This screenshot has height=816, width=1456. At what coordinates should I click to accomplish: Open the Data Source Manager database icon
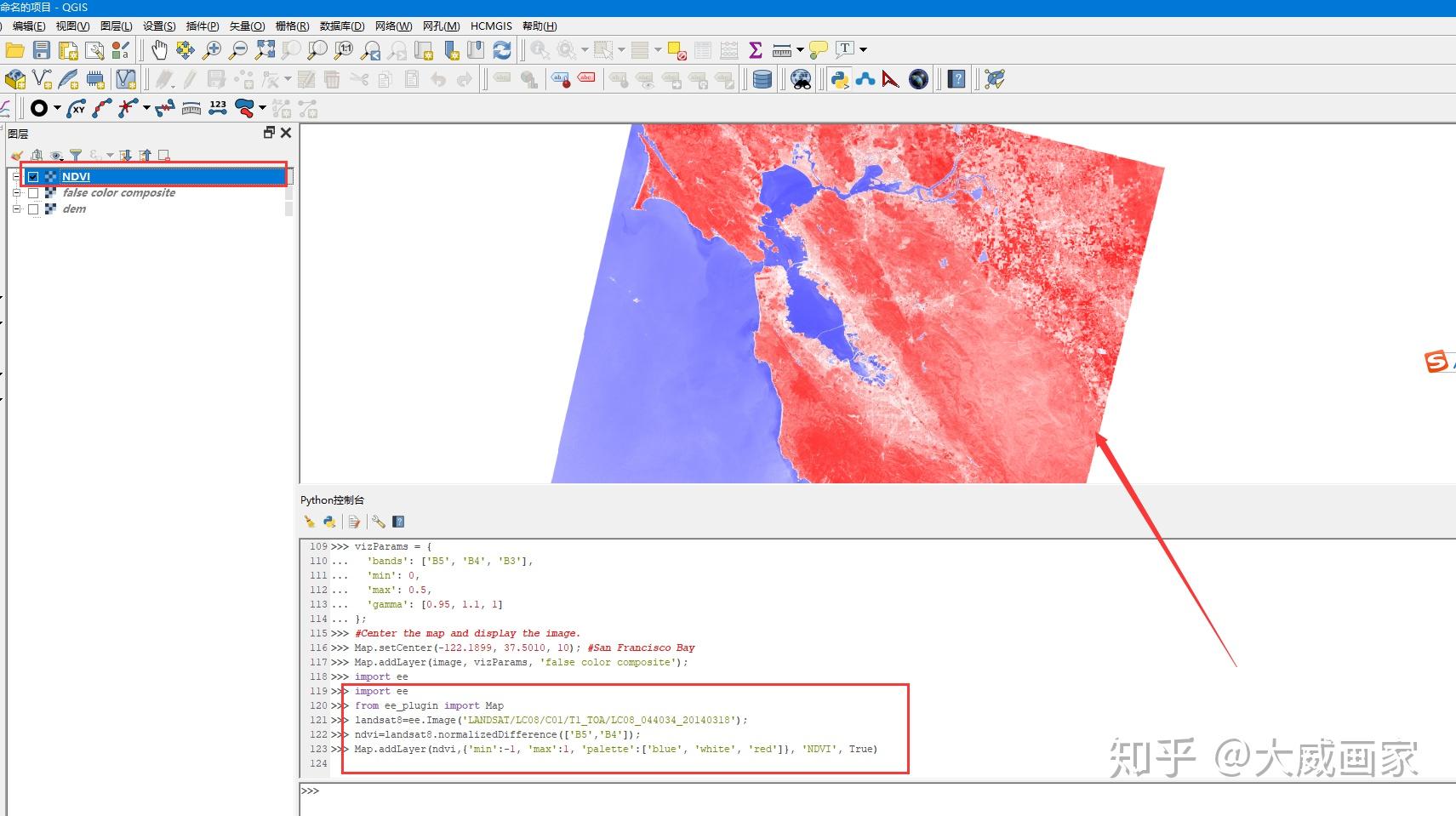click(x=762, y=79)
